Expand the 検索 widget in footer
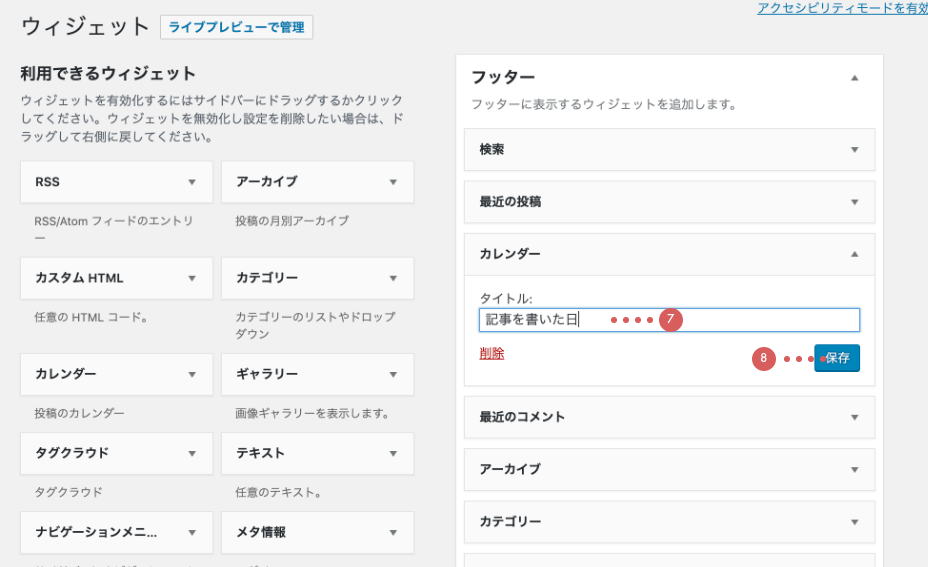The image size is (928, 567). (x=854, y=150)
